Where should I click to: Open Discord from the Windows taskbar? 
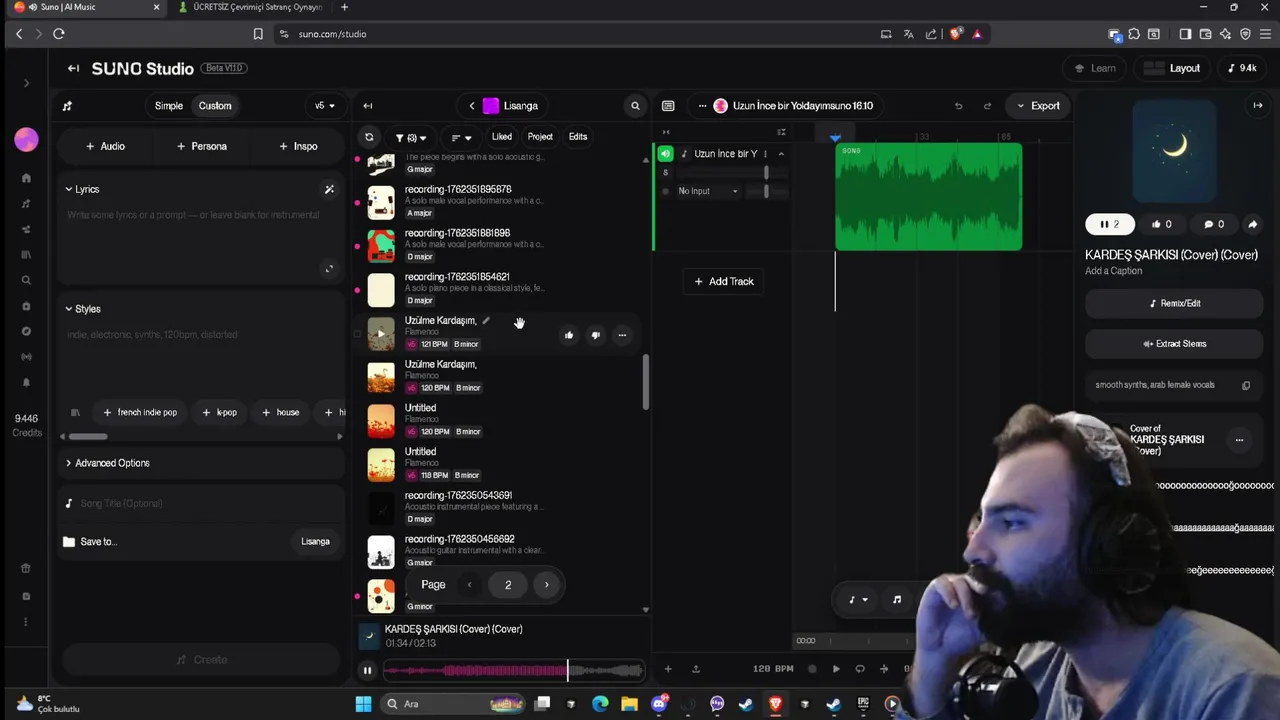coord(659,704)
